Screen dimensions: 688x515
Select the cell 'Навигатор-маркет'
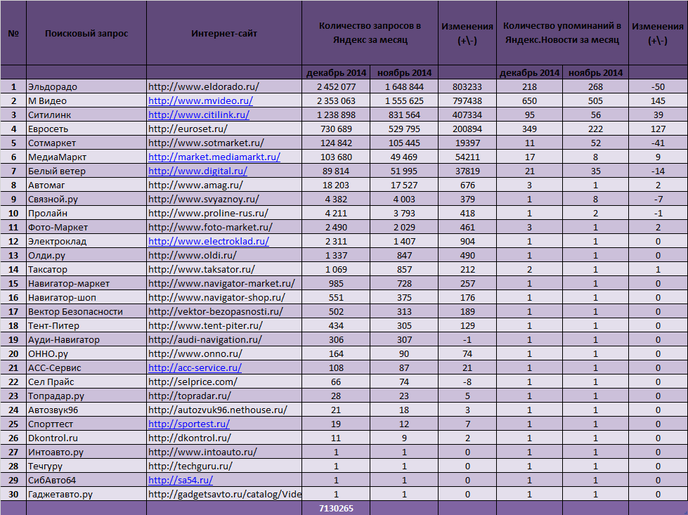86,283
